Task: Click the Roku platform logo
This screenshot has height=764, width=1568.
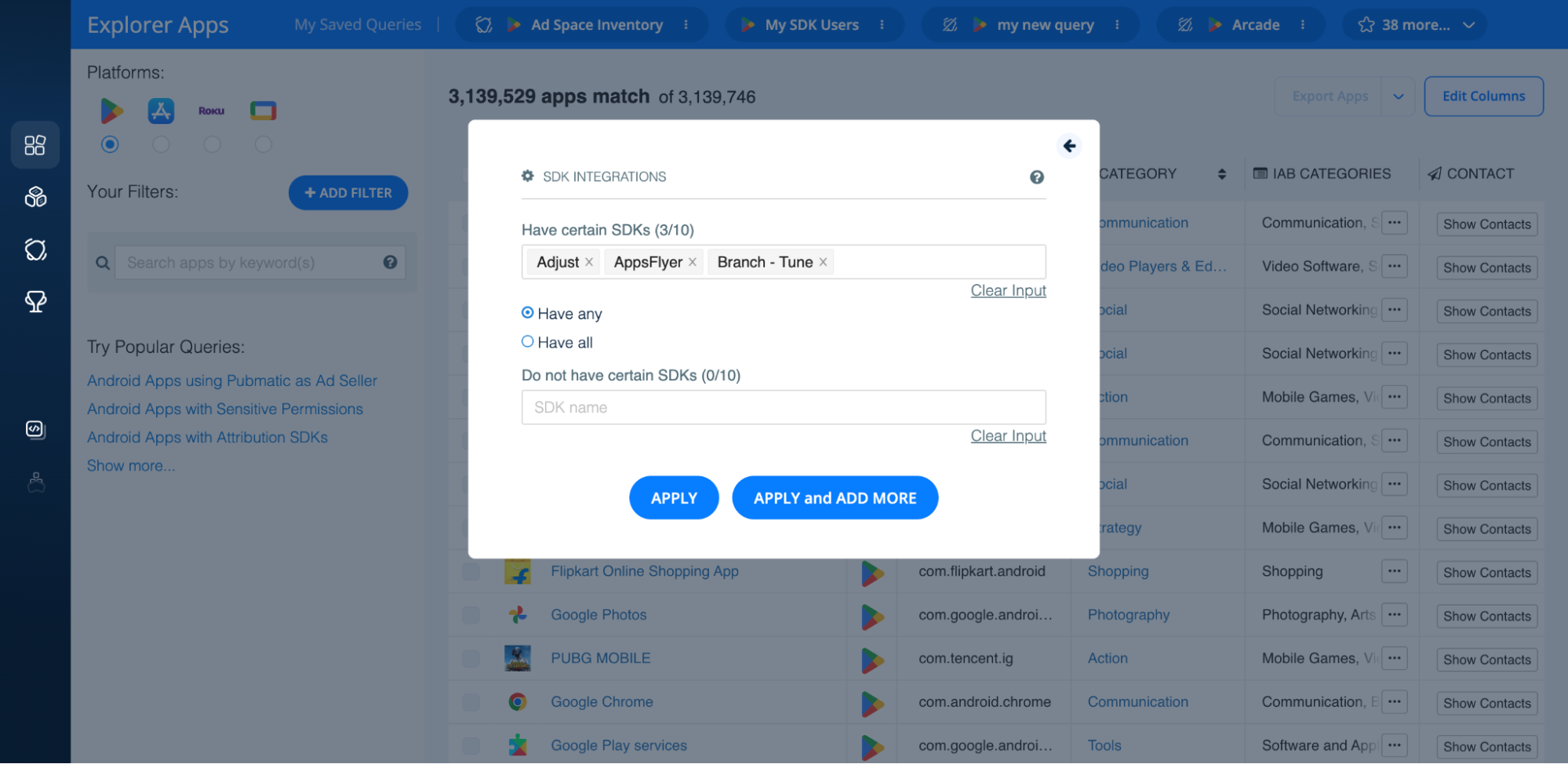Action: [212, 111]
